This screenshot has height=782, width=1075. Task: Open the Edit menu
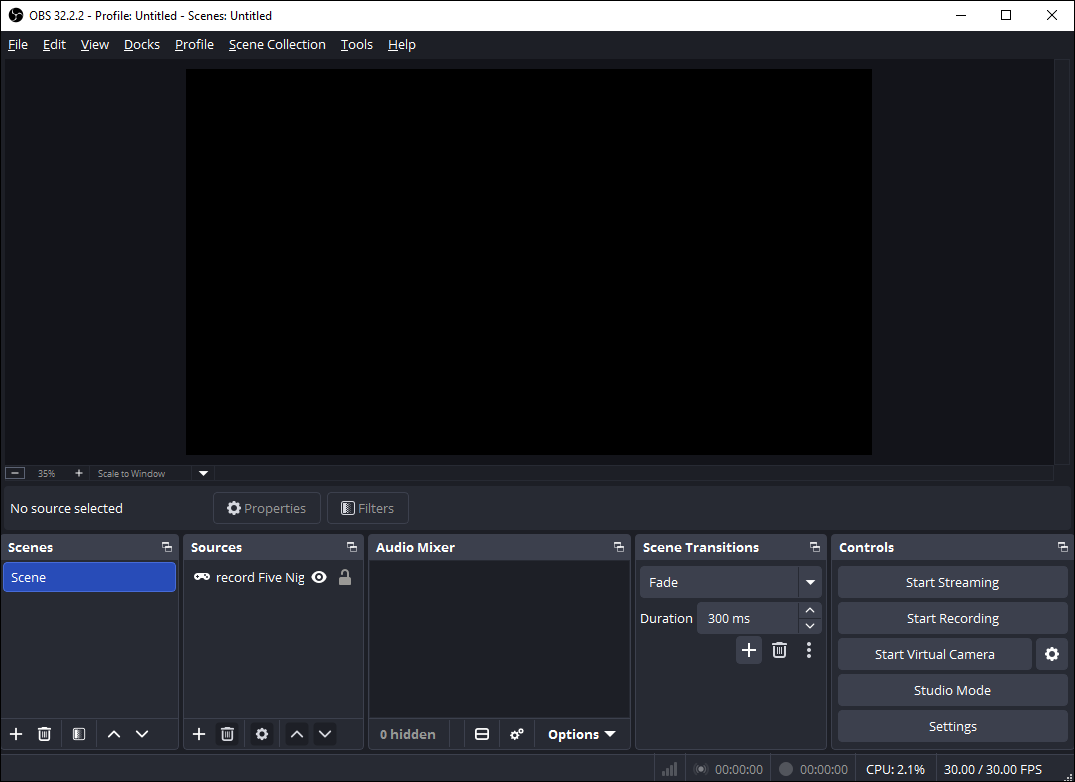point(54,45)
